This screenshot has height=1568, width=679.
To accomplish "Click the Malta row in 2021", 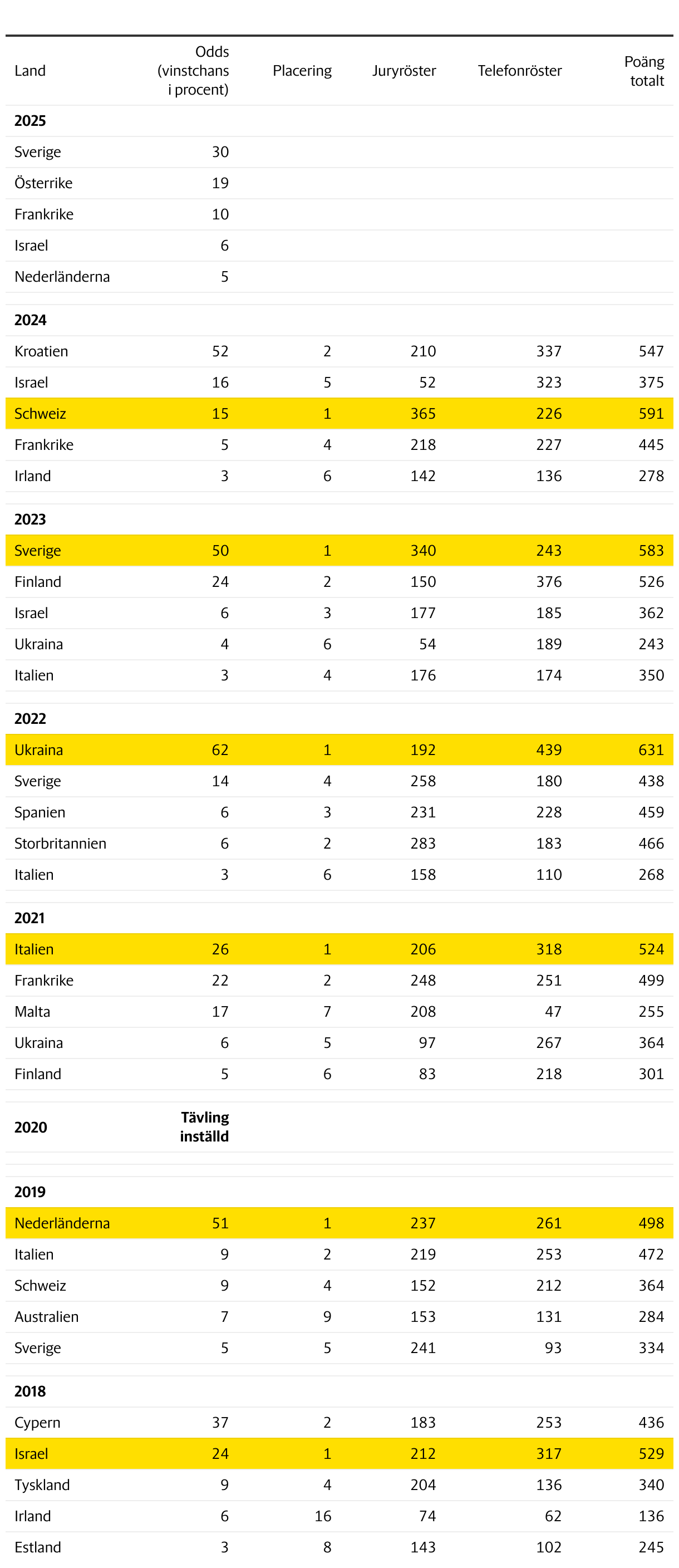I will (x=339, y=1011).
